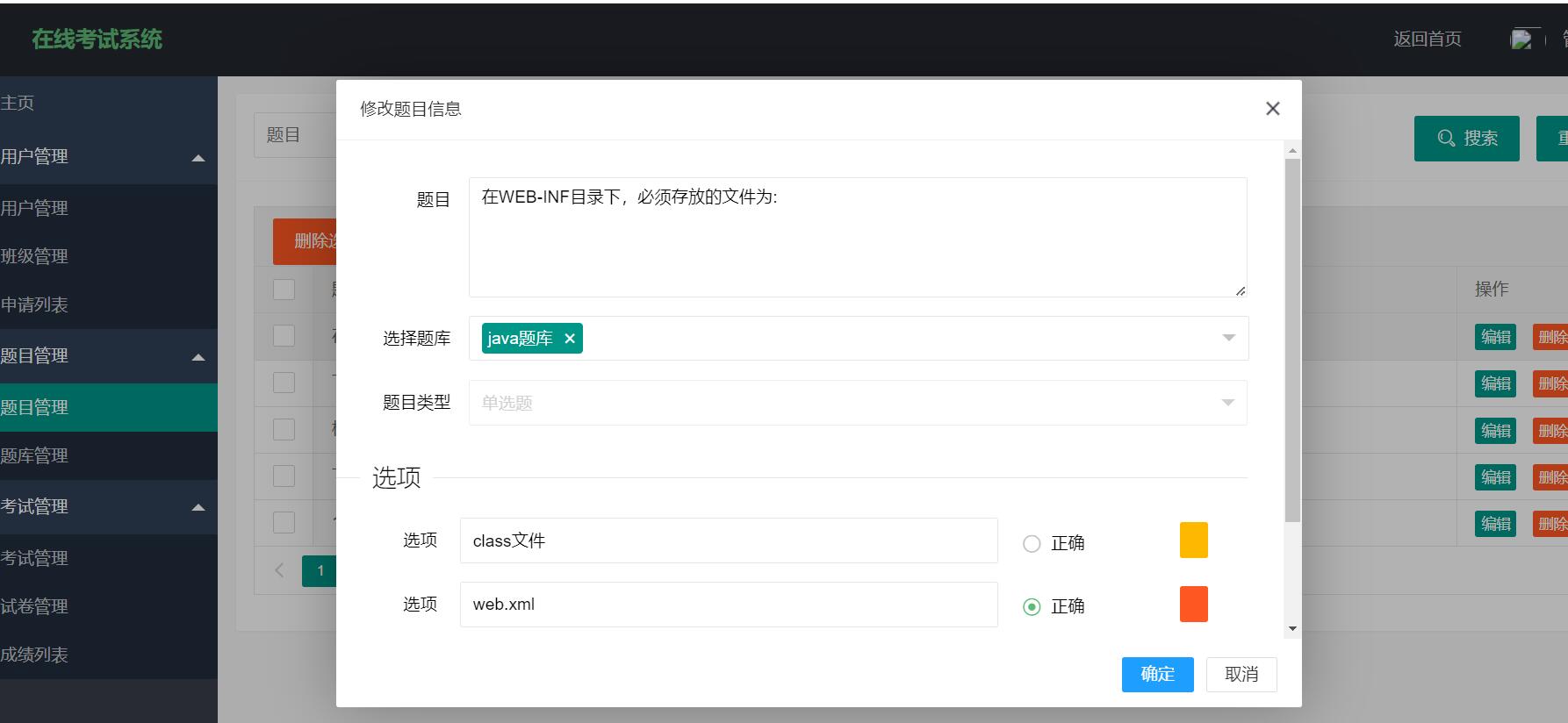Close the 修改题目信息 dialog with X

tap(1272, 109)
